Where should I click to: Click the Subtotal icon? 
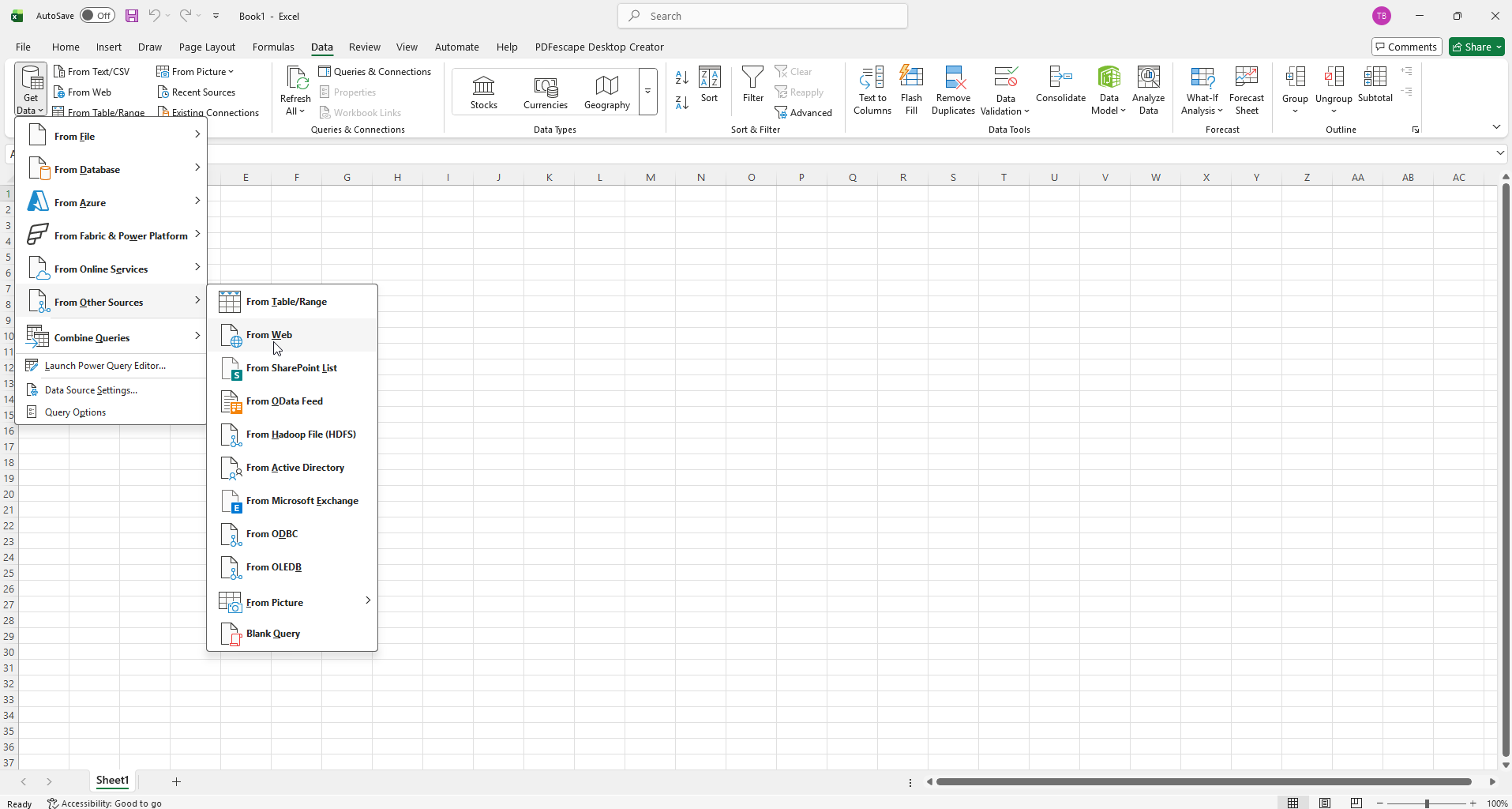(x=1375, y=85)
